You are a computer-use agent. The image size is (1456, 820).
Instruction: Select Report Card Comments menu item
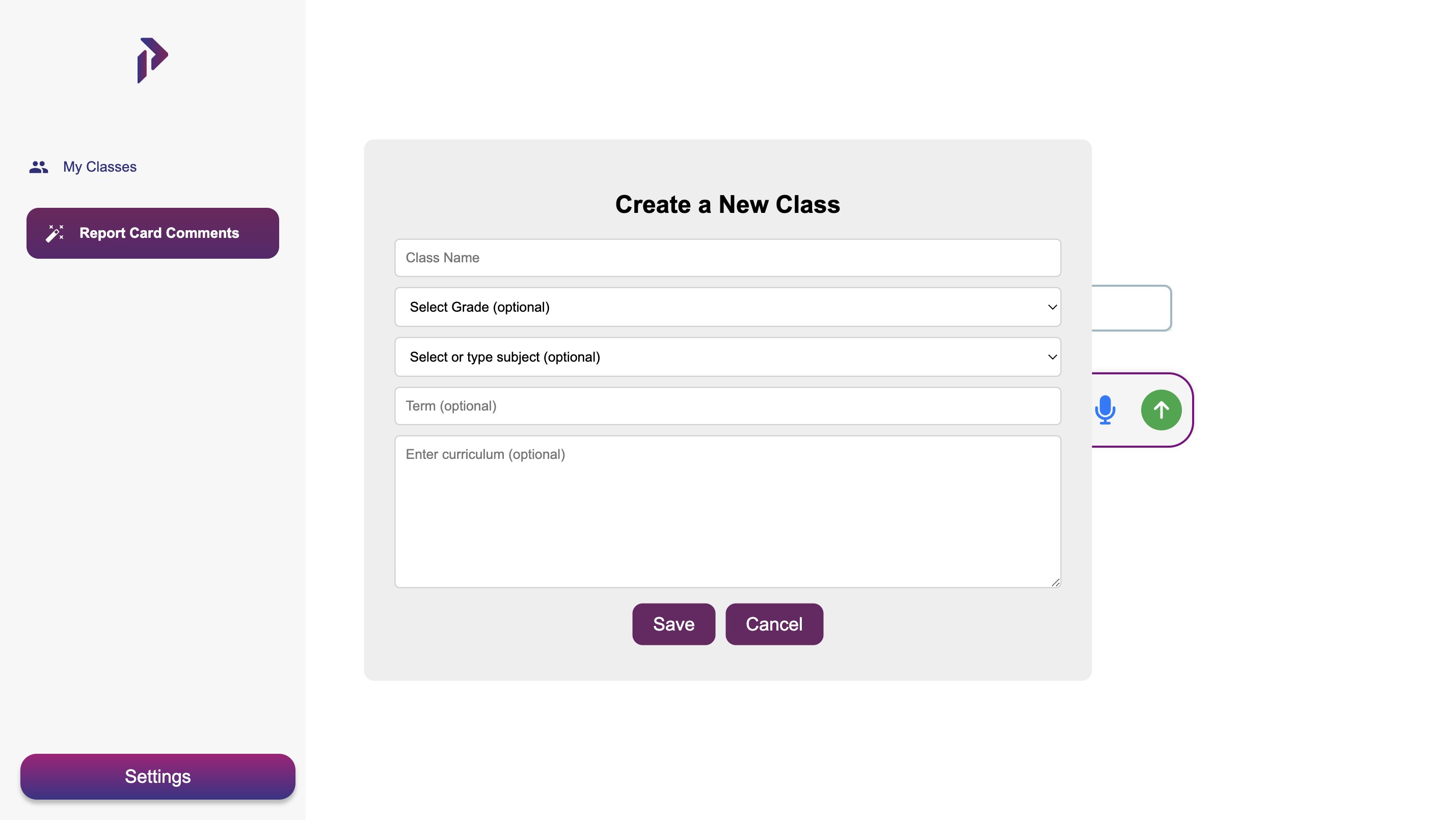pyautogui.click(x=153, y=233)
